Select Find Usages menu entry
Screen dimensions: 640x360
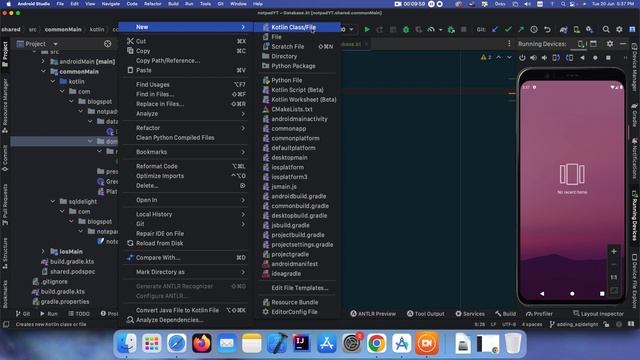coord(186,84)
